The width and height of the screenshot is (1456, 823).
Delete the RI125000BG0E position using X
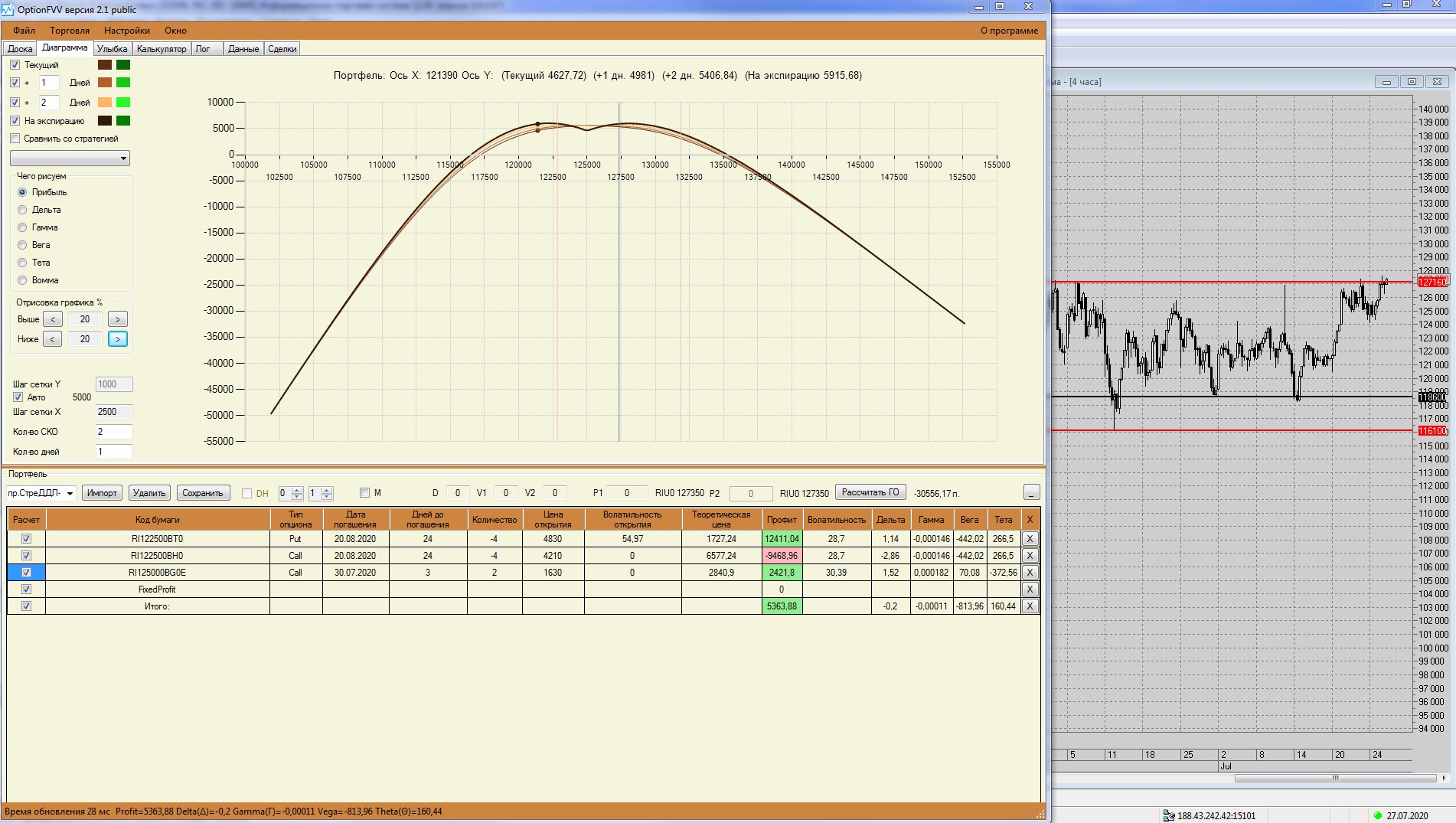coord(1030,573)
